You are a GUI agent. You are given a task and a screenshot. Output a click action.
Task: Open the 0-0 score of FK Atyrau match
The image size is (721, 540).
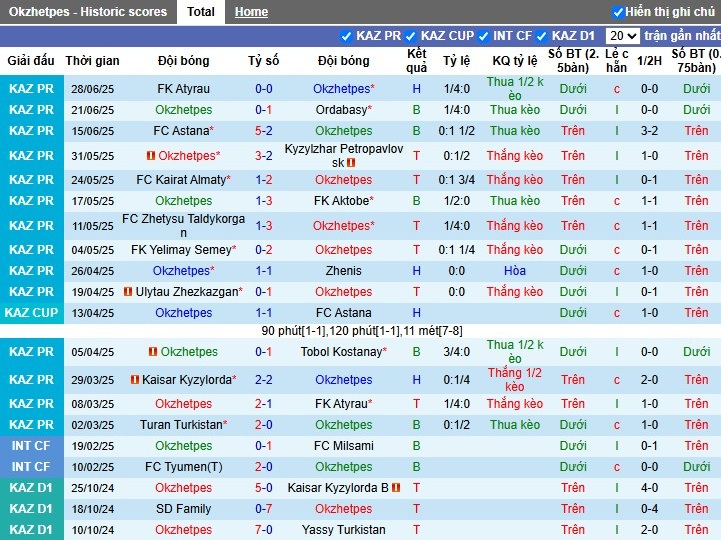point(264,88)
